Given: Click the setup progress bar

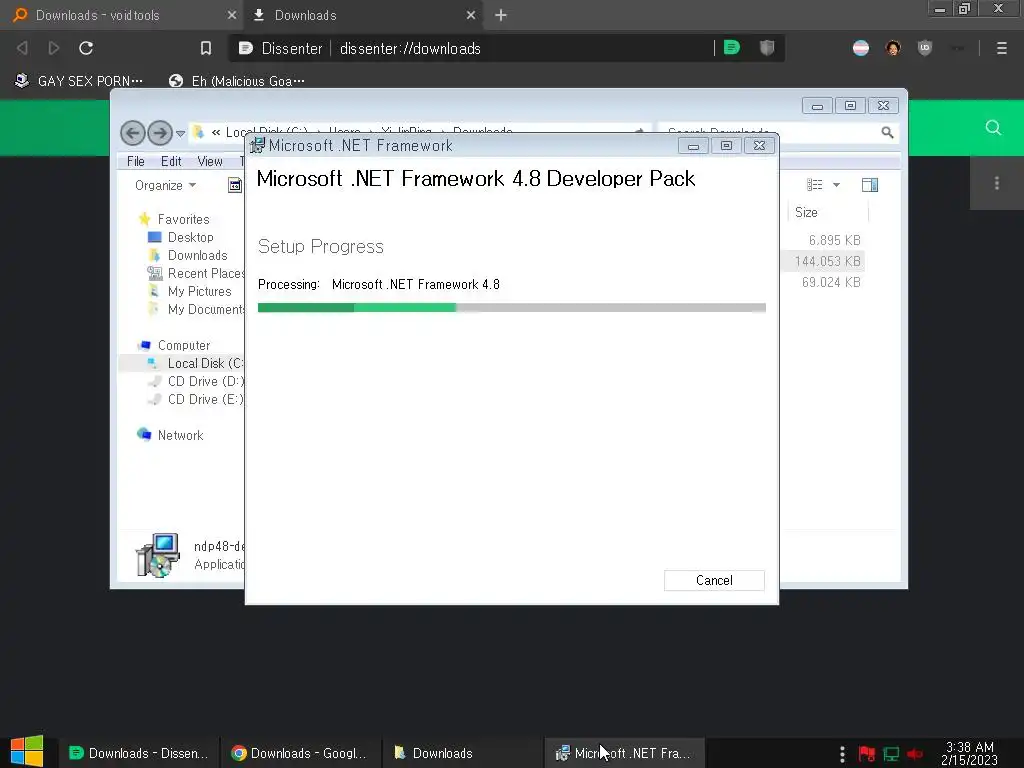Looking at the screenshot, I should coord(511,308).
